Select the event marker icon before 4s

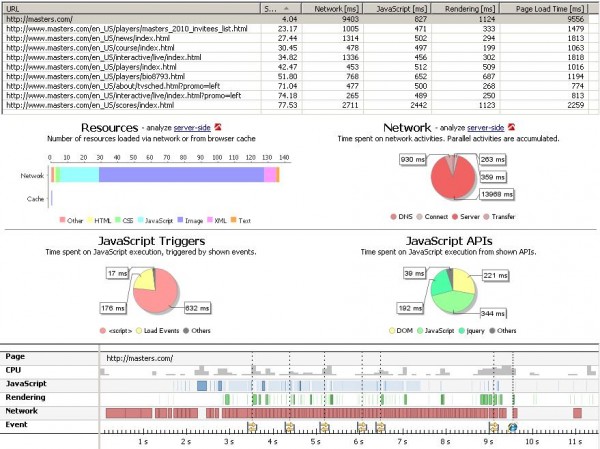[x=252, y=427]
